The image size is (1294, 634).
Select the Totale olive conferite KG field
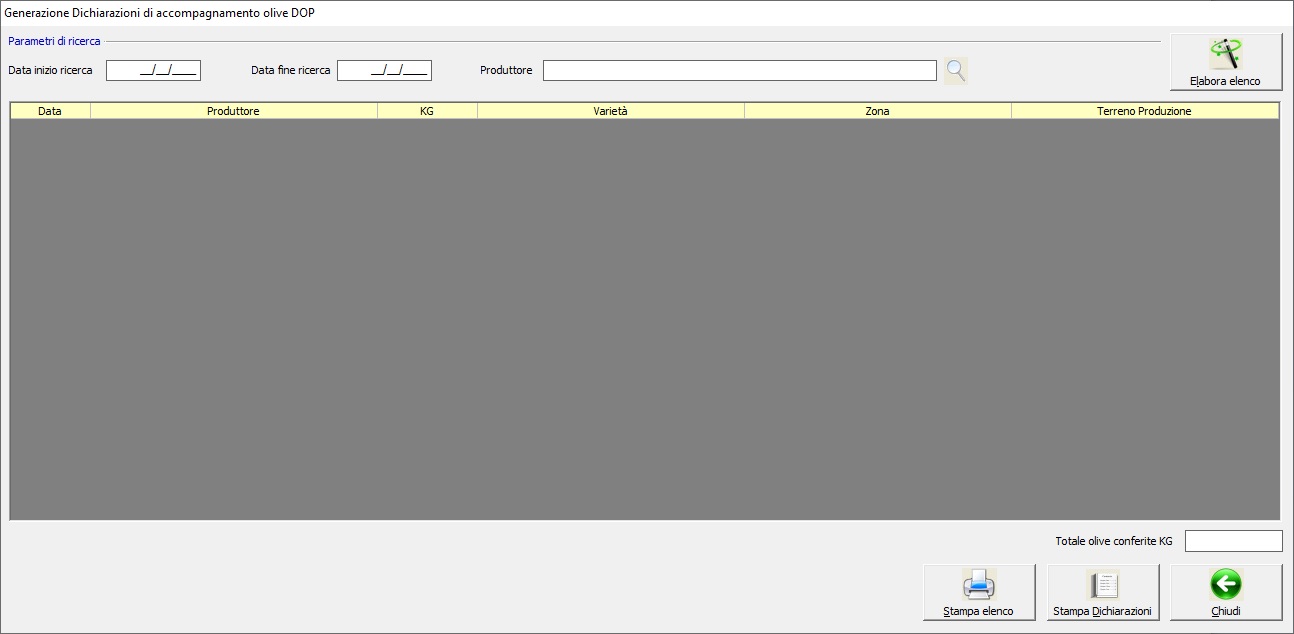point(1234,541)
